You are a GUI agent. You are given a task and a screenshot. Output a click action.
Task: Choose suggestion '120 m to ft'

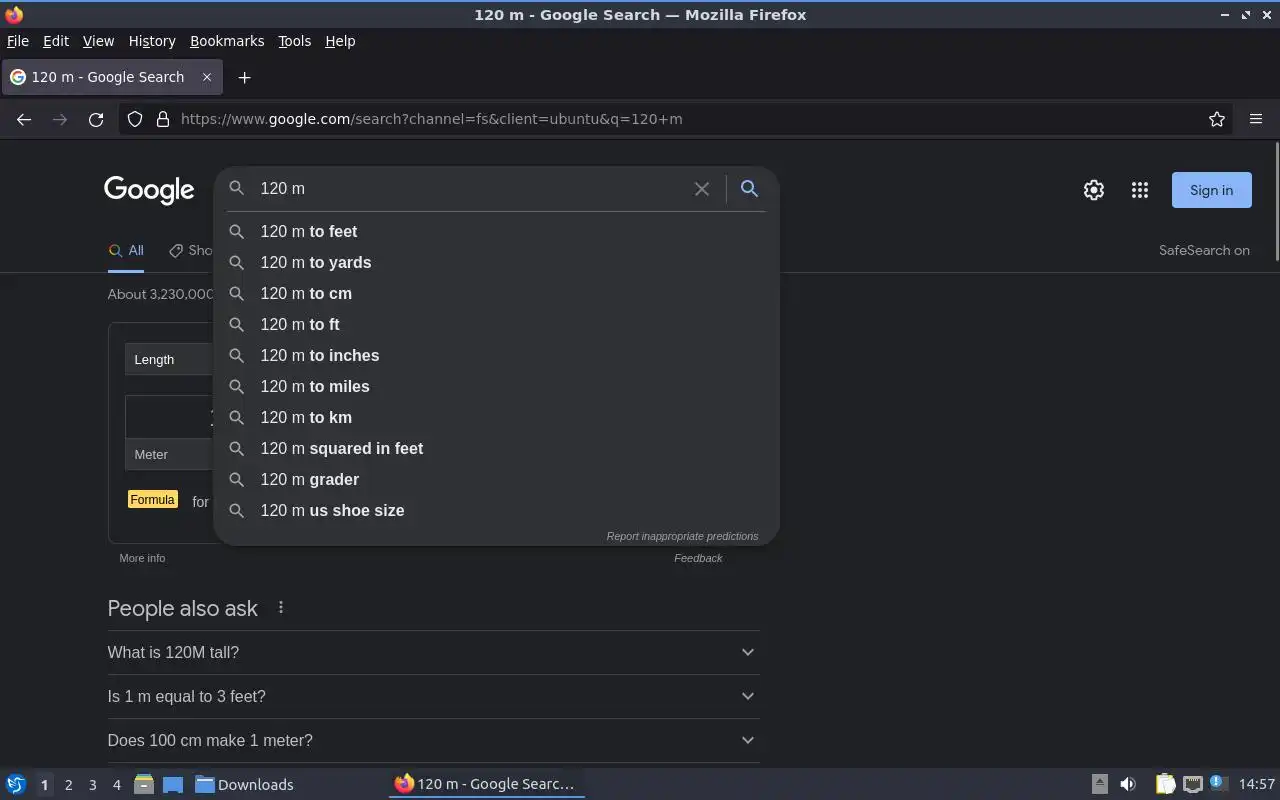496,324
